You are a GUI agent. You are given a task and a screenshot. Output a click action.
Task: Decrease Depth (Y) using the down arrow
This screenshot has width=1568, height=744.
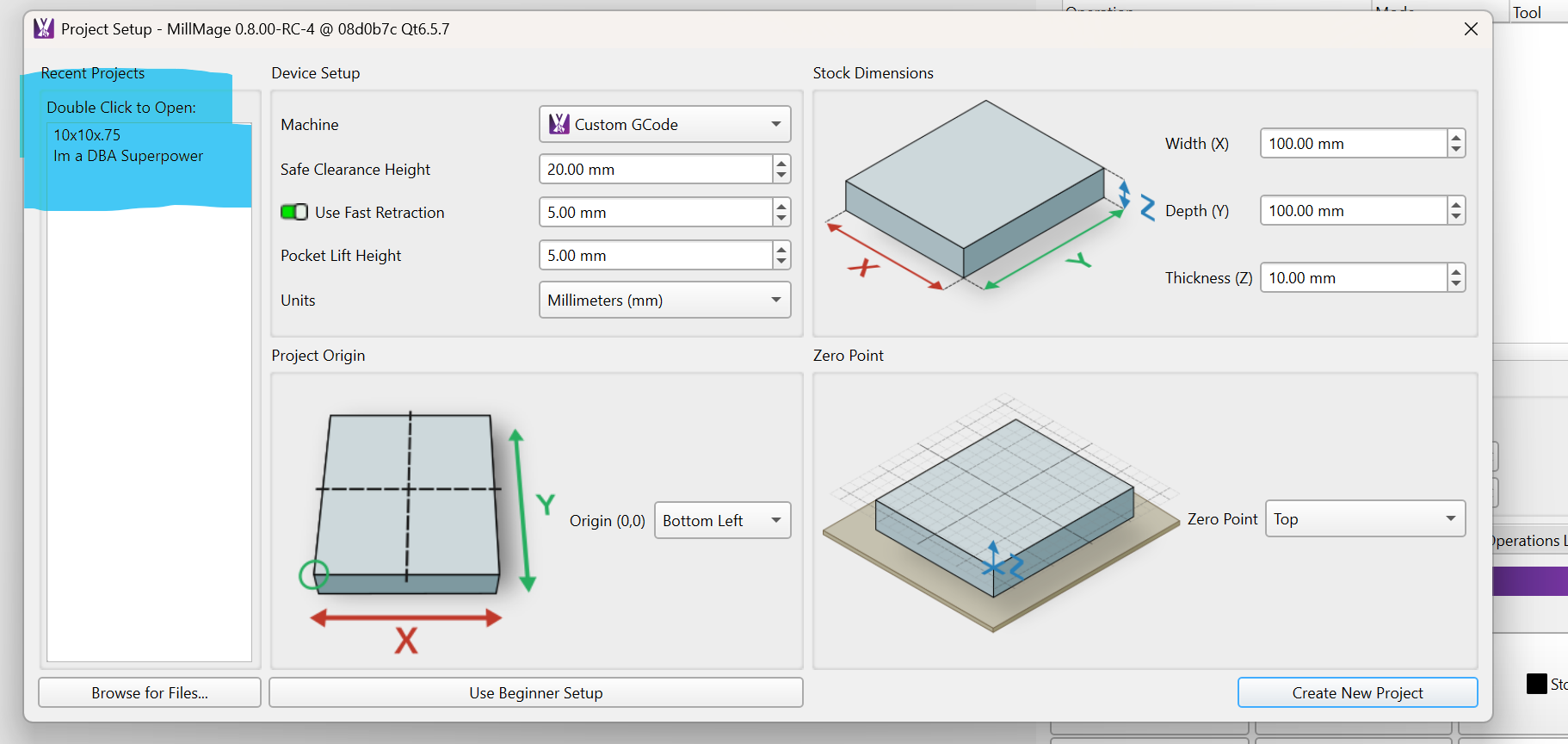pos(1456,217)
